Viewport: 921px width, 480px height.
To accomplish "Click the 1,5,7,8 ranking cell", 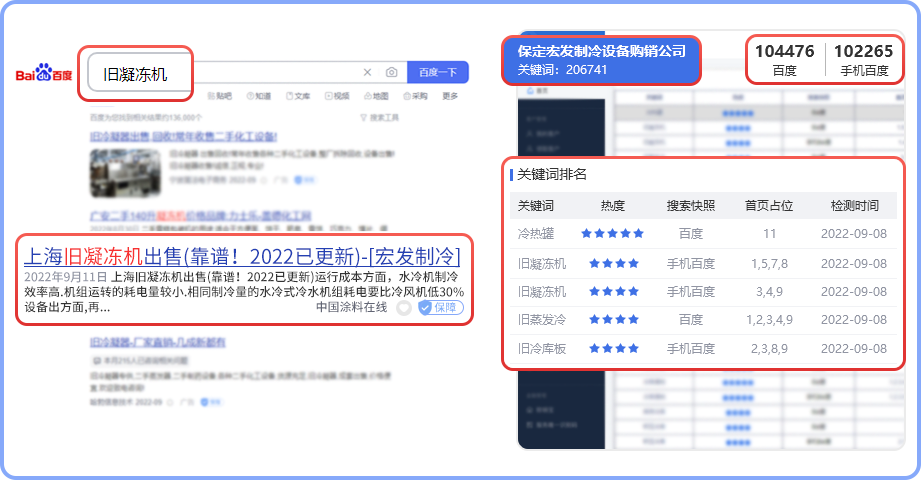I will (769, 264).
